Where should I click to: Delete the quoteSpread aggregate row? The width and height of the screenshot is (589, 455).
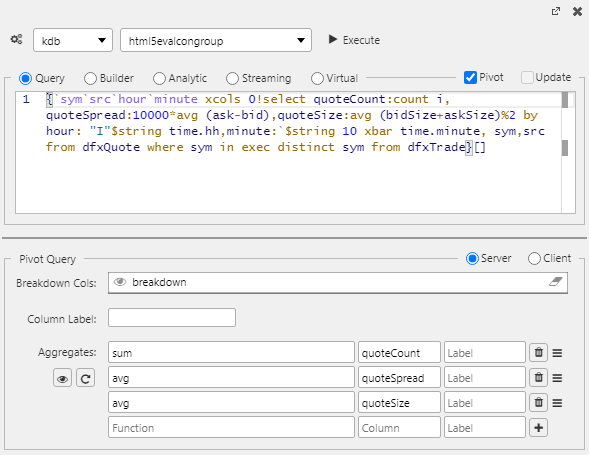(x=538, y=377)
